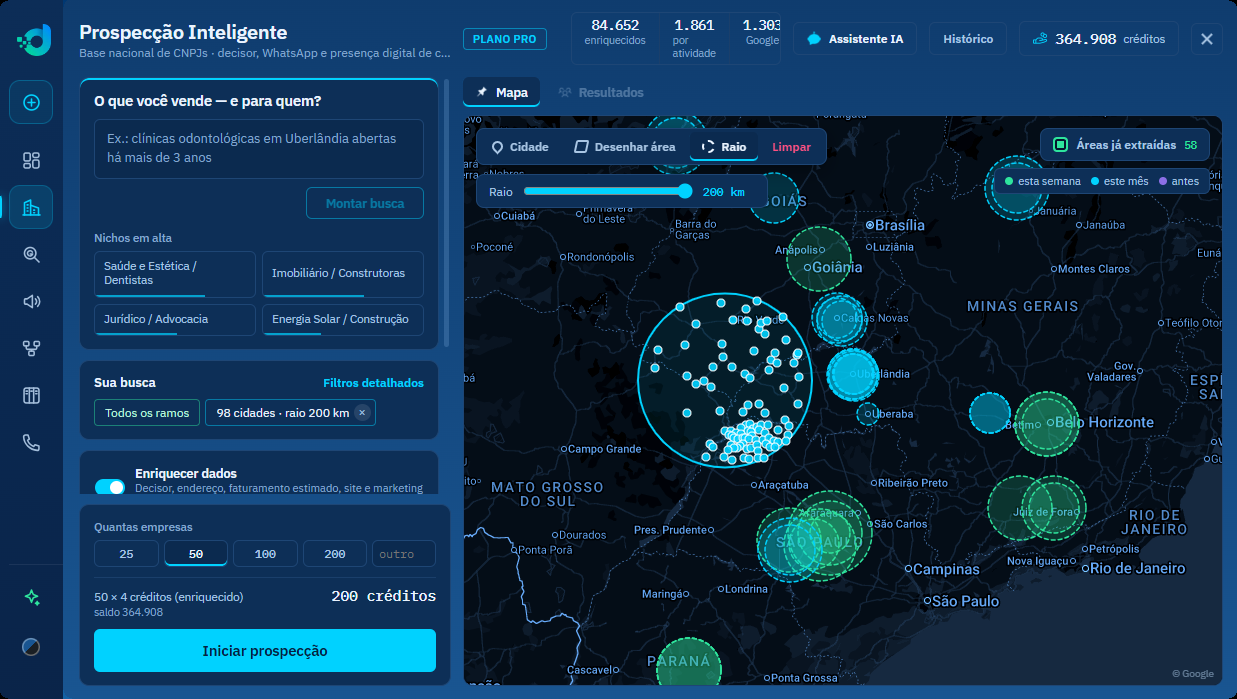
Task: Click Campo Grande label on map
Action: pos(604,449)
